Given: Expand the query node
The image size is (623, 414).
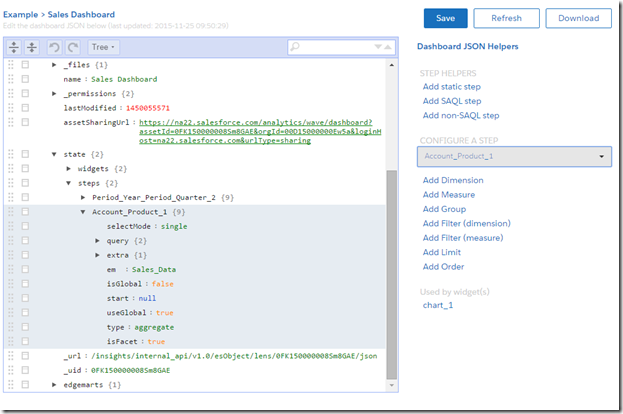Looking at the screenshot, I should pyautogui.click(x=97, y=240).
